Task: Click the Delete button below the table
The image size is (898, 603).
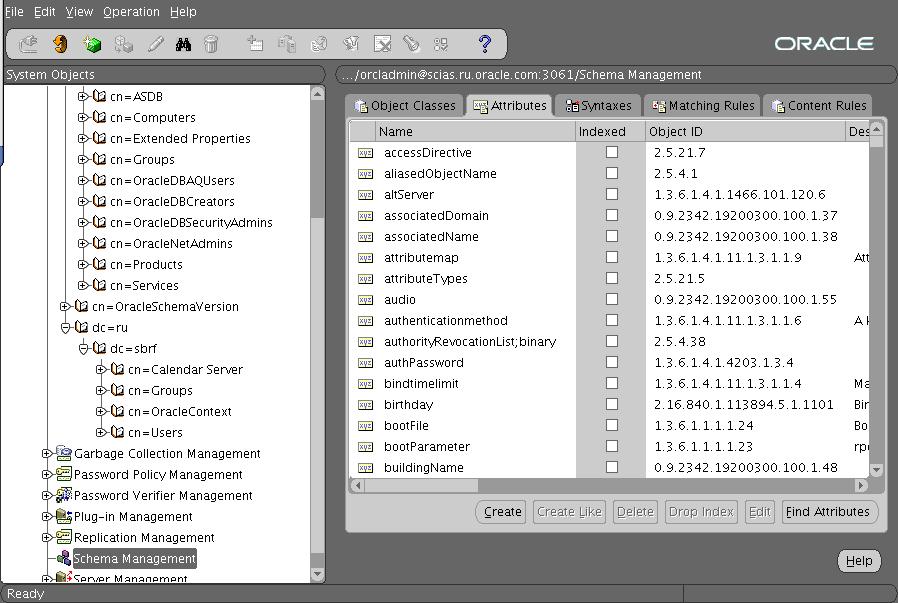Action: click(x=635, y=511)
